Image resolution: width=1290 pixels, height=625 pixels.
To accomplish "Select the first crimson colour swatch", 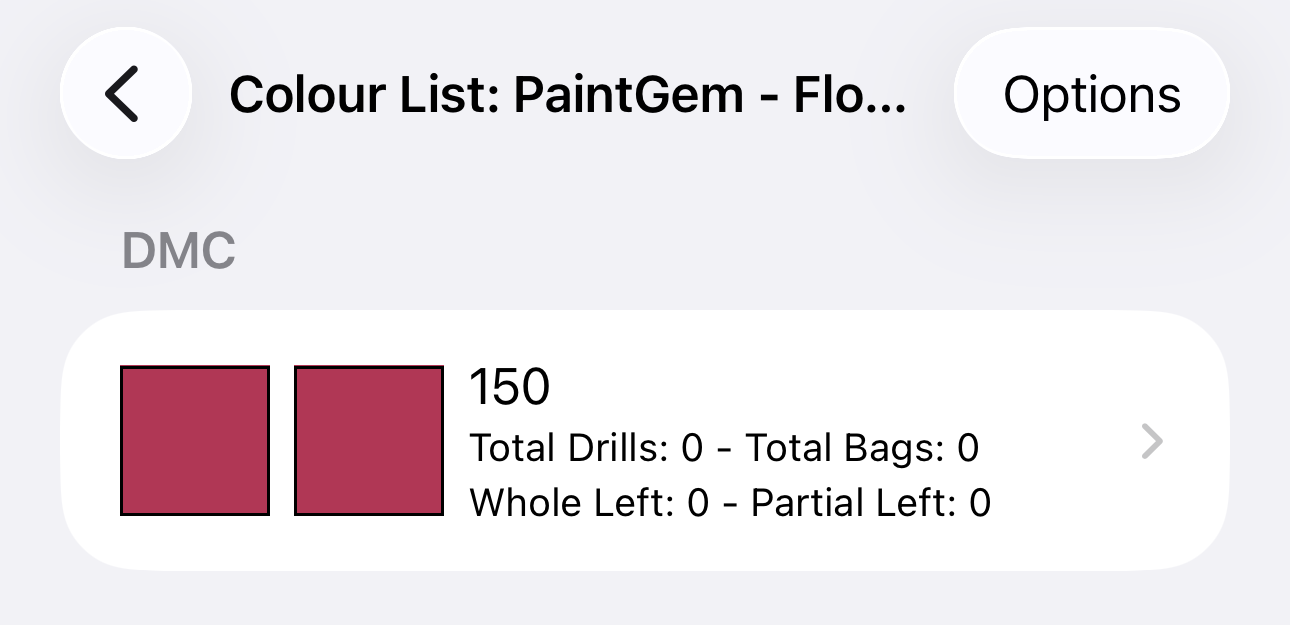I will pos(195,441).
